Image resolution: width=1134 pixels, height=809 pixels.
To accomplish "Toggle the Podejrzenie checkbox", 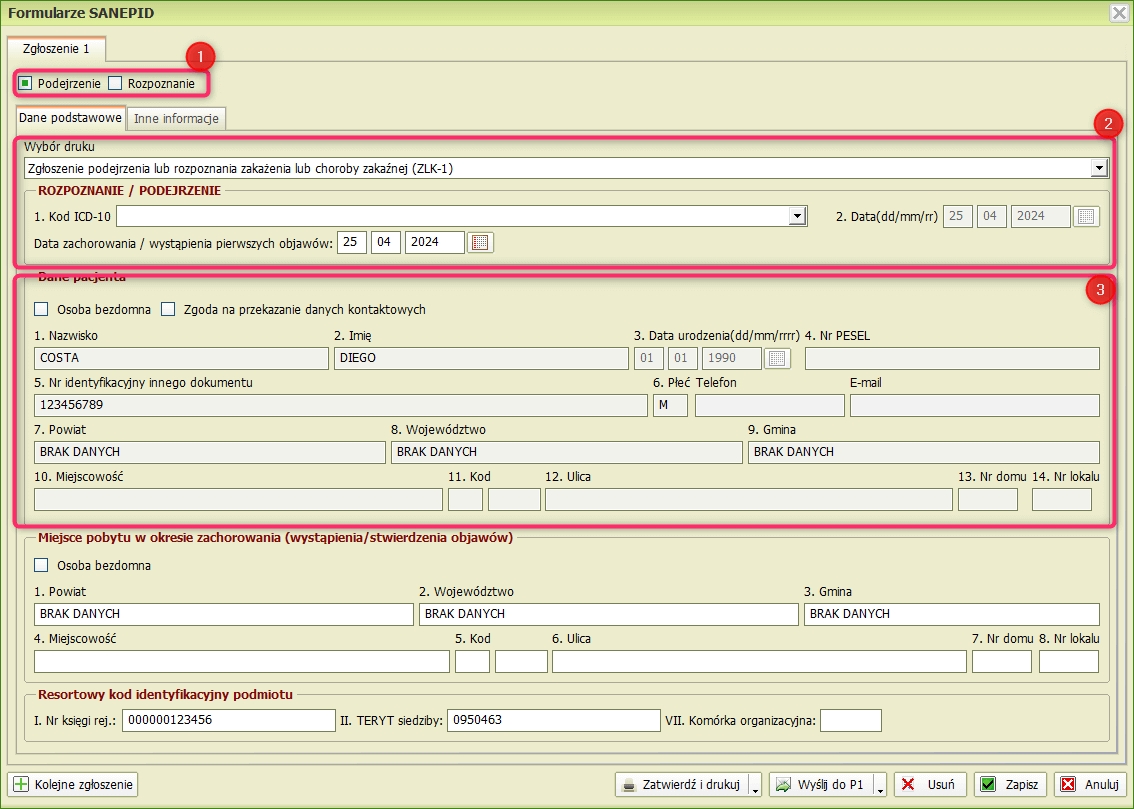I will point(26,83).
